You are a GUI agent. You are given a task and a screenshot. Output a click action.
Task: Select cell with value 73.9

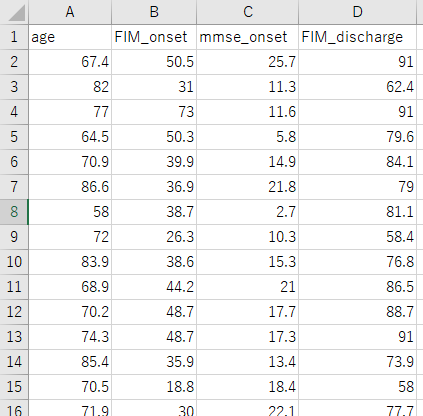click(x=357, y=362)
